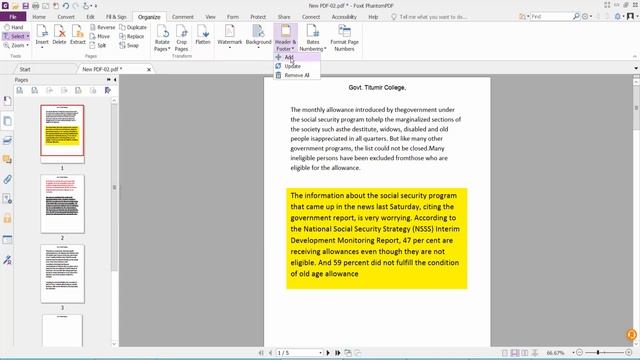The width and height of the screenshot is (640, 360).
Task: Open the Digital Signatures pen panel icon
Action: pos(7,260)
